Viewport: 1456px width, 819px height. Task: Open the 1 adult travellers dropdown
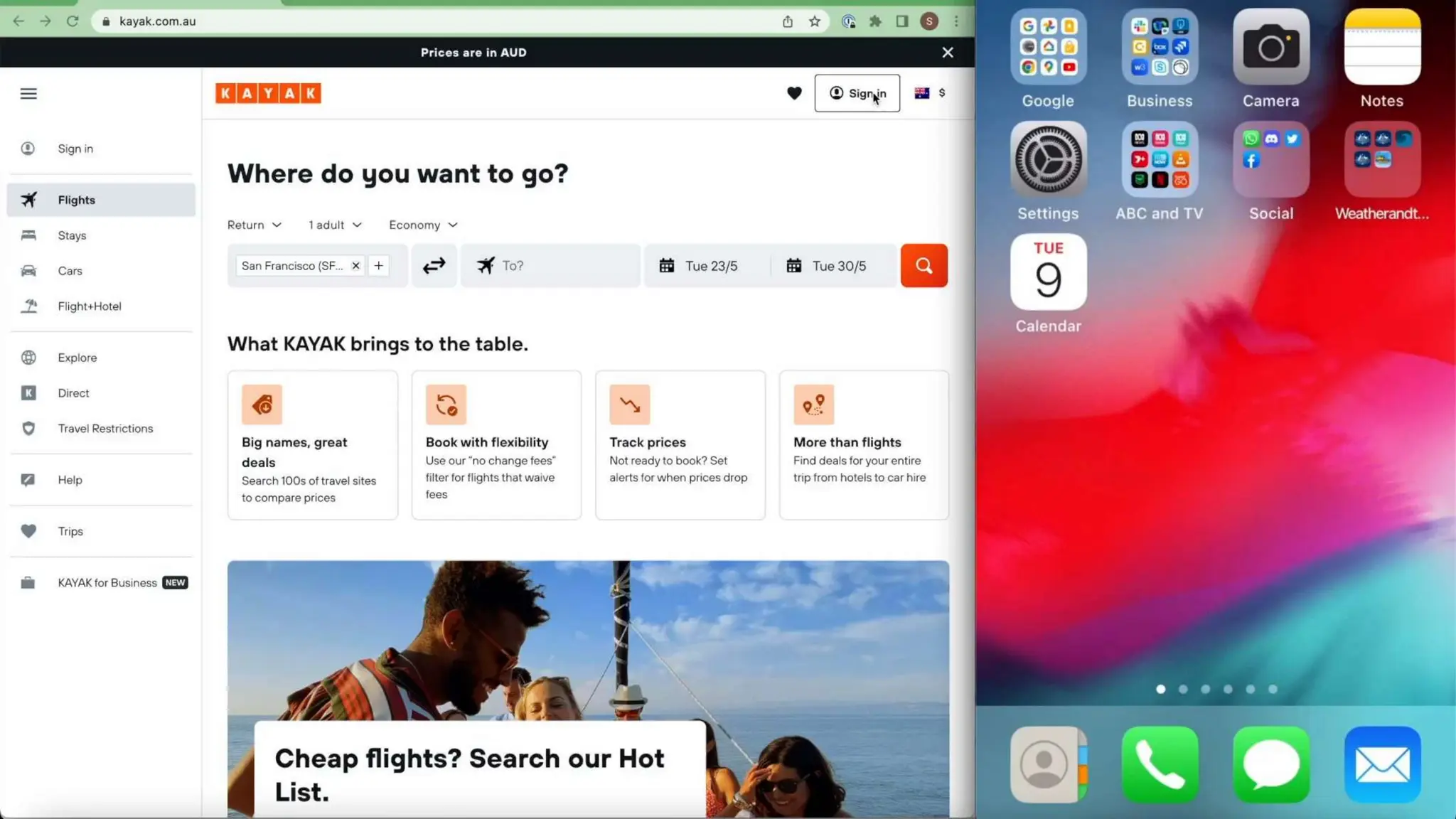335,225
